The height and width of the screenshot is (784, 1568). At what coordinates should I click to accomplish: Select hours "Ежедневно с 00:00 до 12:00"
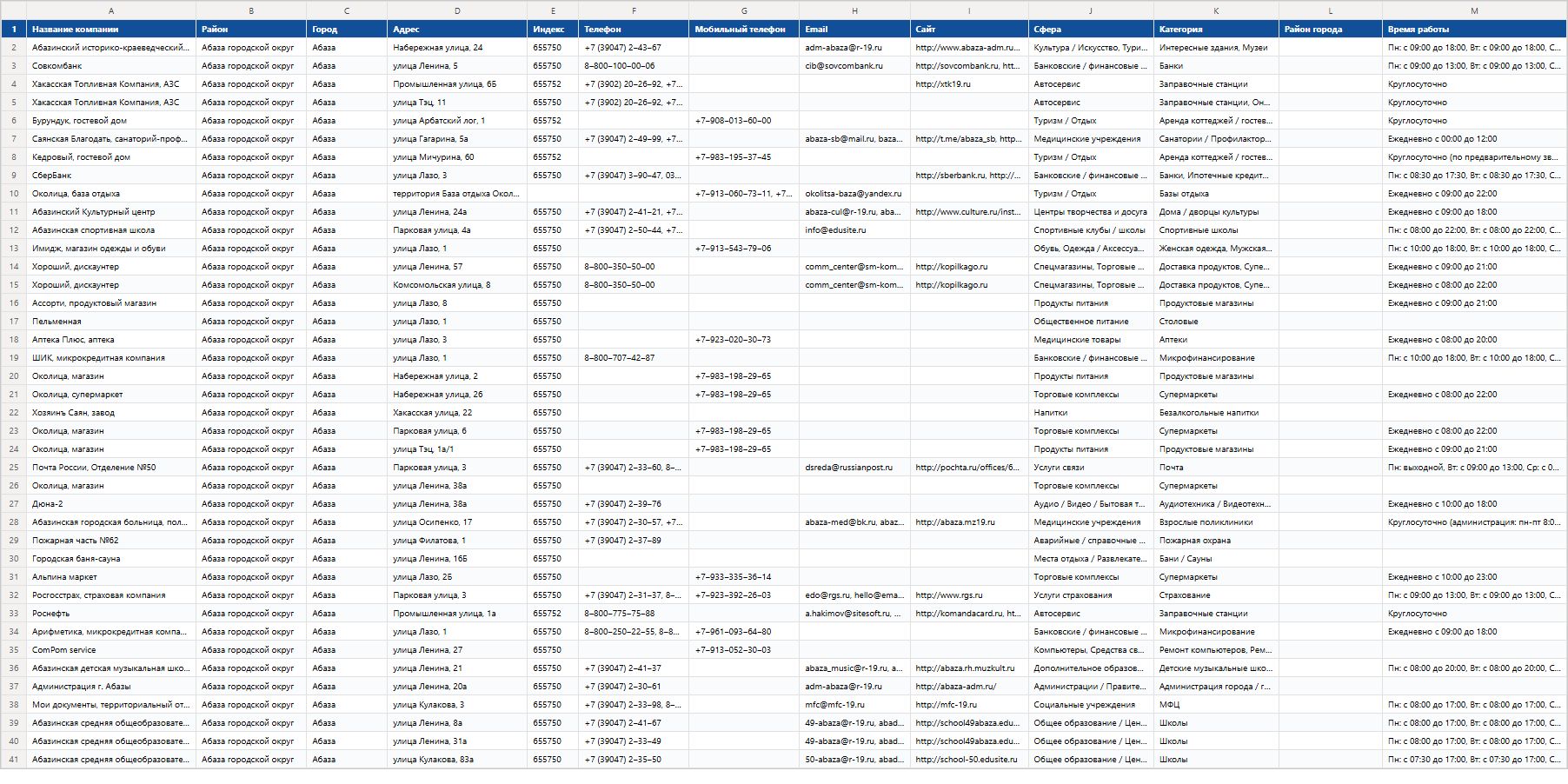[x=1474, y=139]
